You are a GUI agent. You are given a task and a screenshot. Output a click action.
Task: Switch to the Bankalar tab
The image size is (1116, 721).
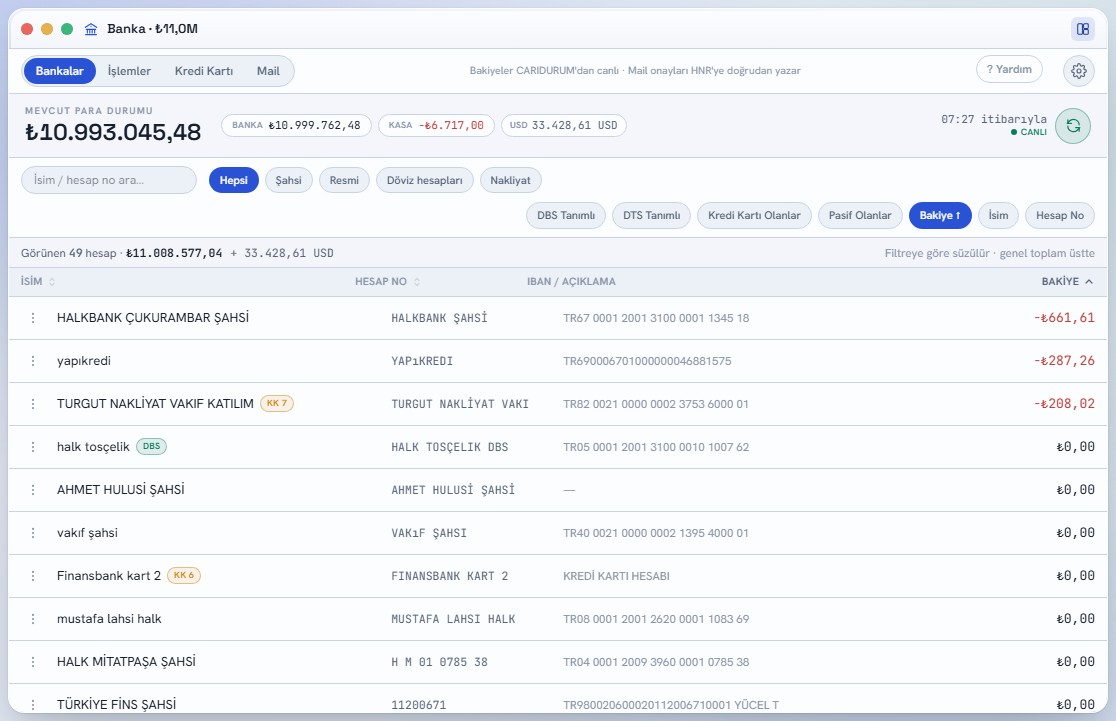(x=60, y=71)
